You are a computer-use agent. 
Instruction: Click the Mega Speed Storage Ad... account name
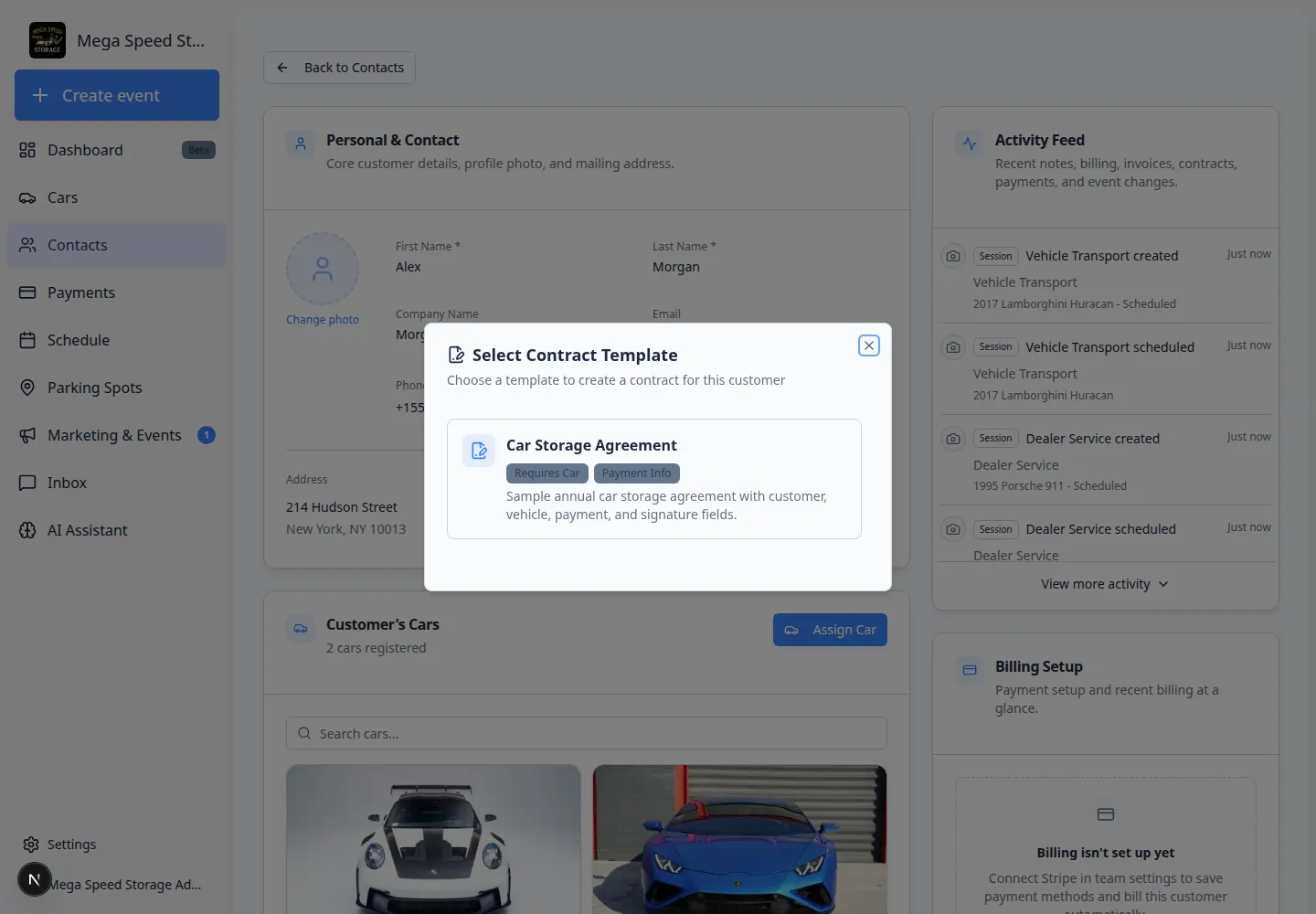(x=126, y=885)
